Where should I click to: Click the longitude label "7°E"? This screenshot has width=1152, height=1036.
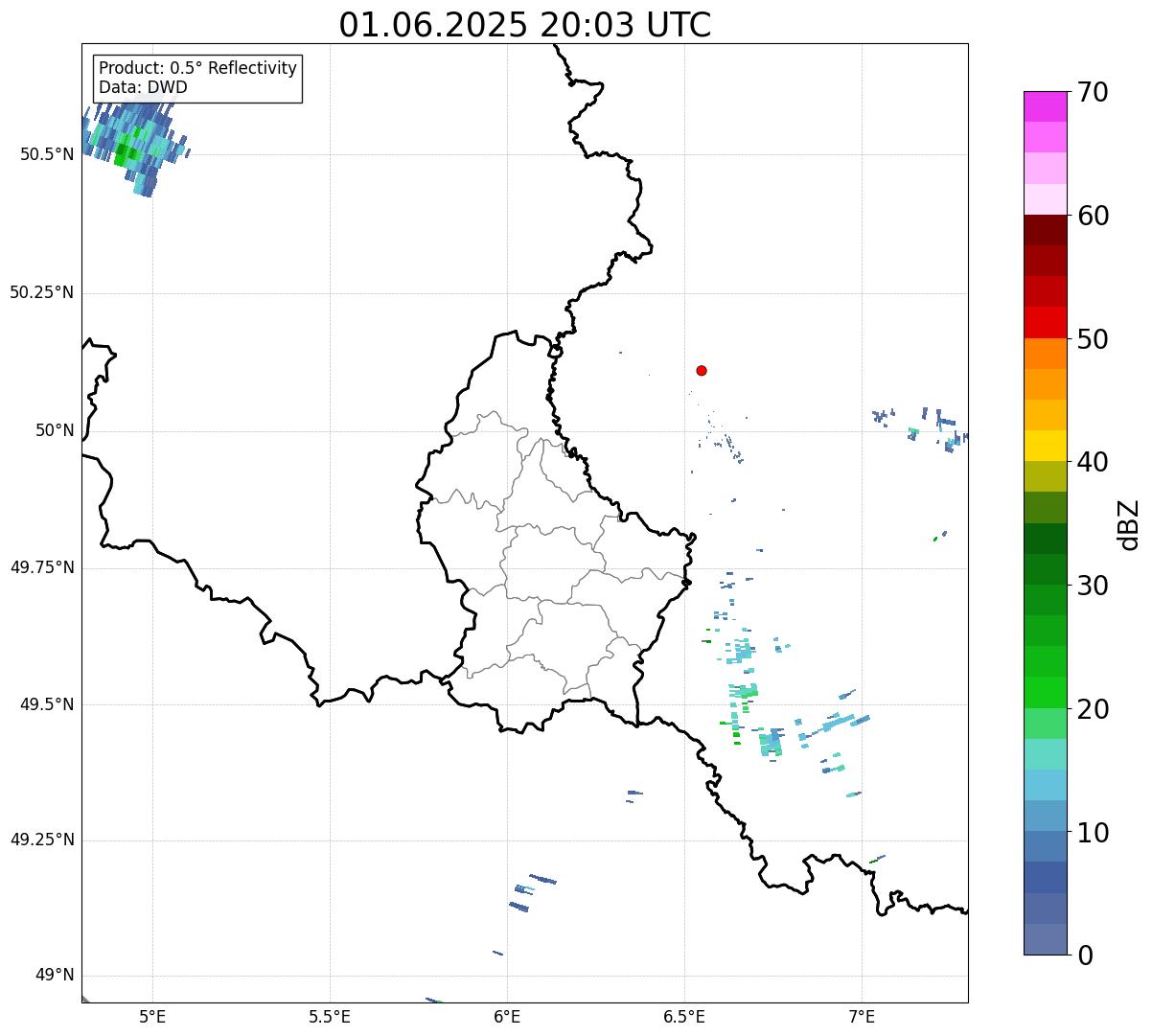[x=862, y=1017]
